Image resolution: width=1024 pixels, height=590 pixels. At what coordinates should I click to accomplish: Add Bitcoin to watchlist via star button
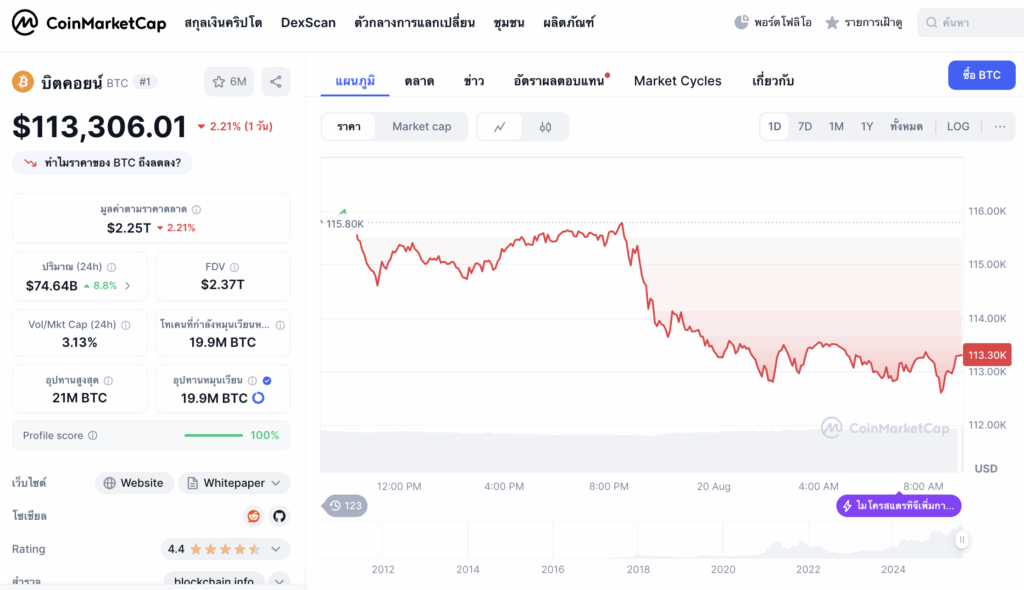click(229, 82)
